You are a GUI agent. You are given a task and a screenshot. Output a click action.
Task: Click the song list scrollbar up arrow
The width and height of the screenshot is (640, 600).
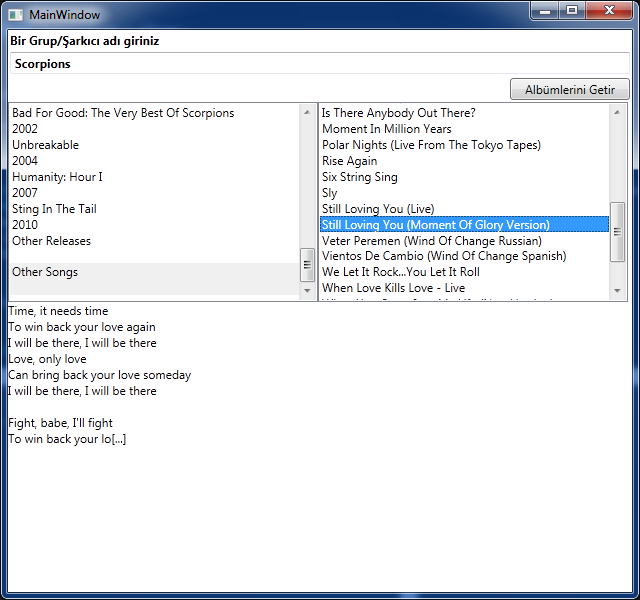pyautogui.click(x=617, y=112)
